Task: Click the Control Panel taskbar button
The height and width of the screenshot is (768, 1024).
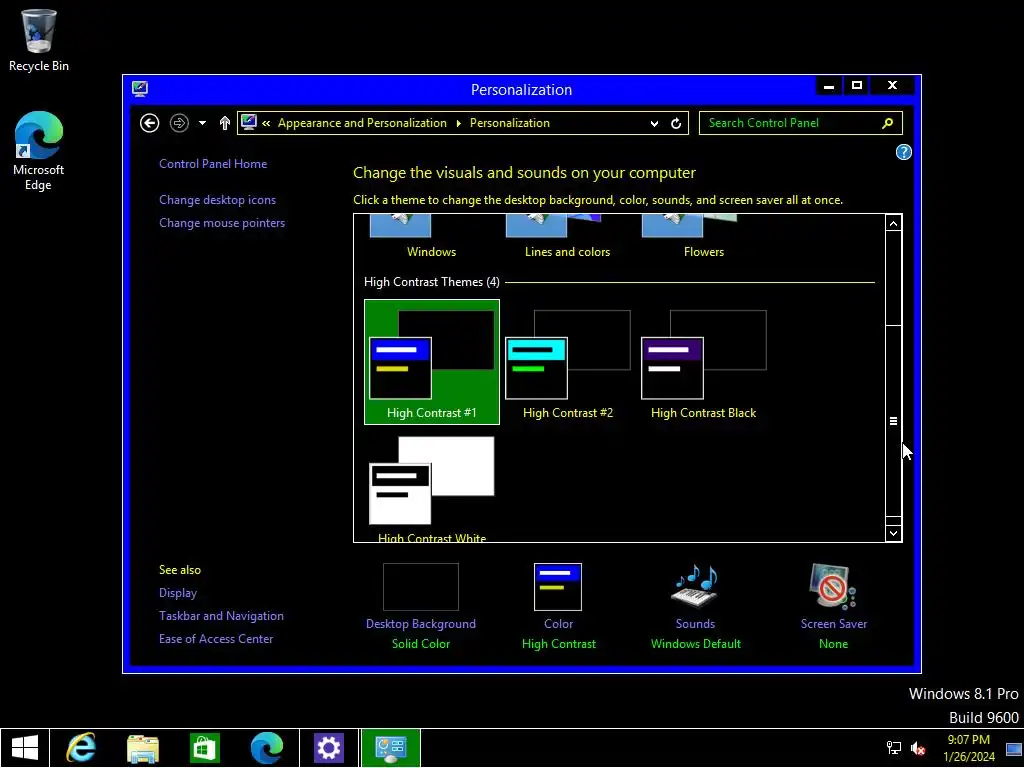Action: pos(391,748)
